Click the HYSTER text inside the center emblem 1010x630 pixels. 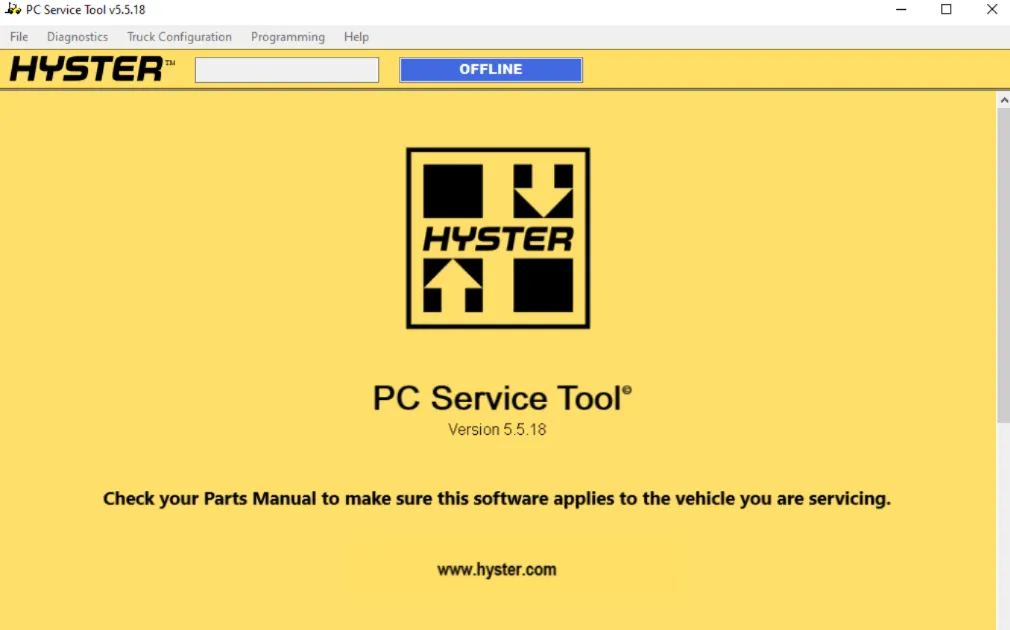498,239
